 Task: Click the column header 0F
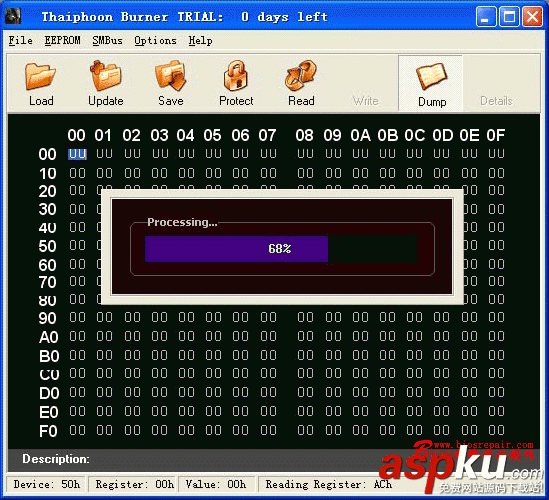coord(495,135)
